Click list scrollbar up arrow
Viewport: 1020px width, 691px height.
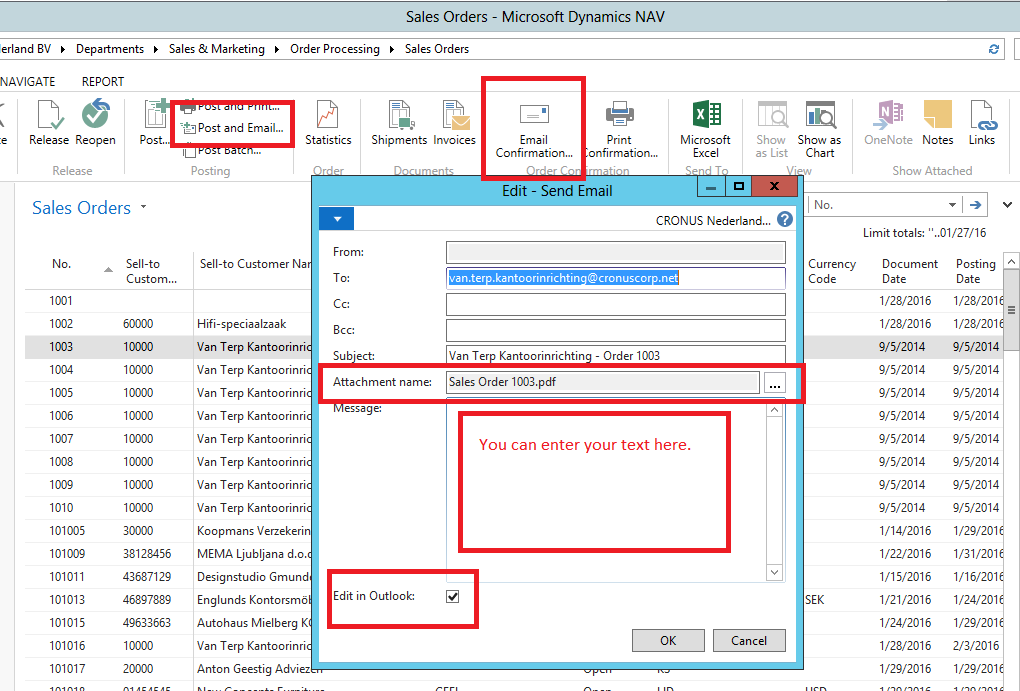(x=1011, y=262)
